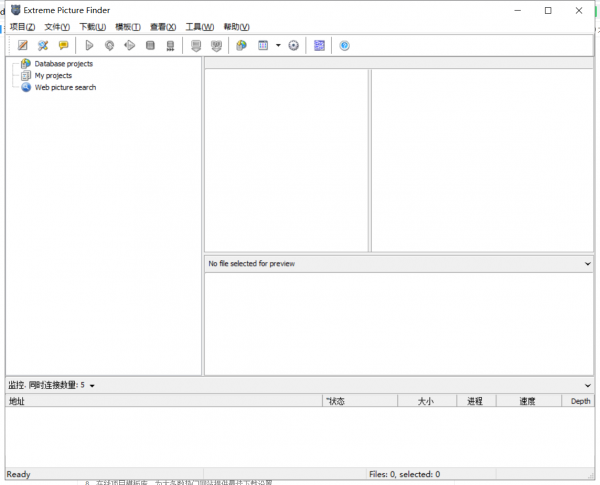Open simultaneous connections count dropdown
Viewport: 600px width, 485px height.
(92, 385)
